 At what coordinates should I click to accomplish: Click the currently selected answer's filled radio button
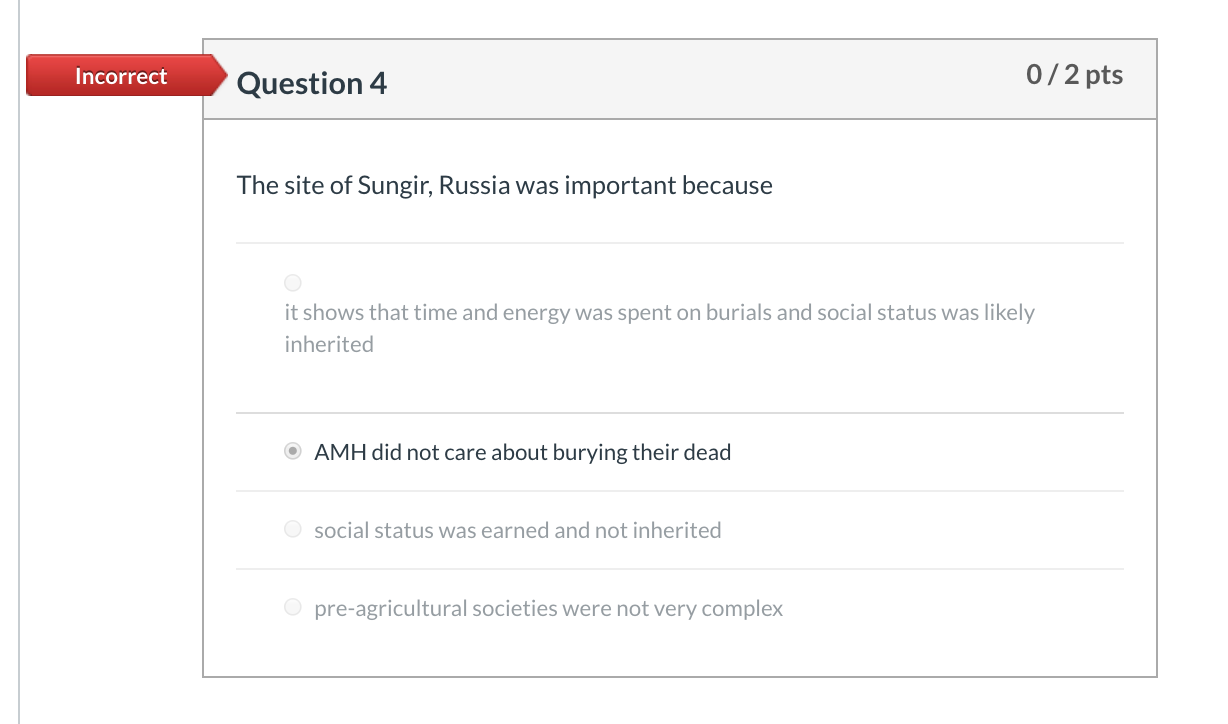point(291,451)
